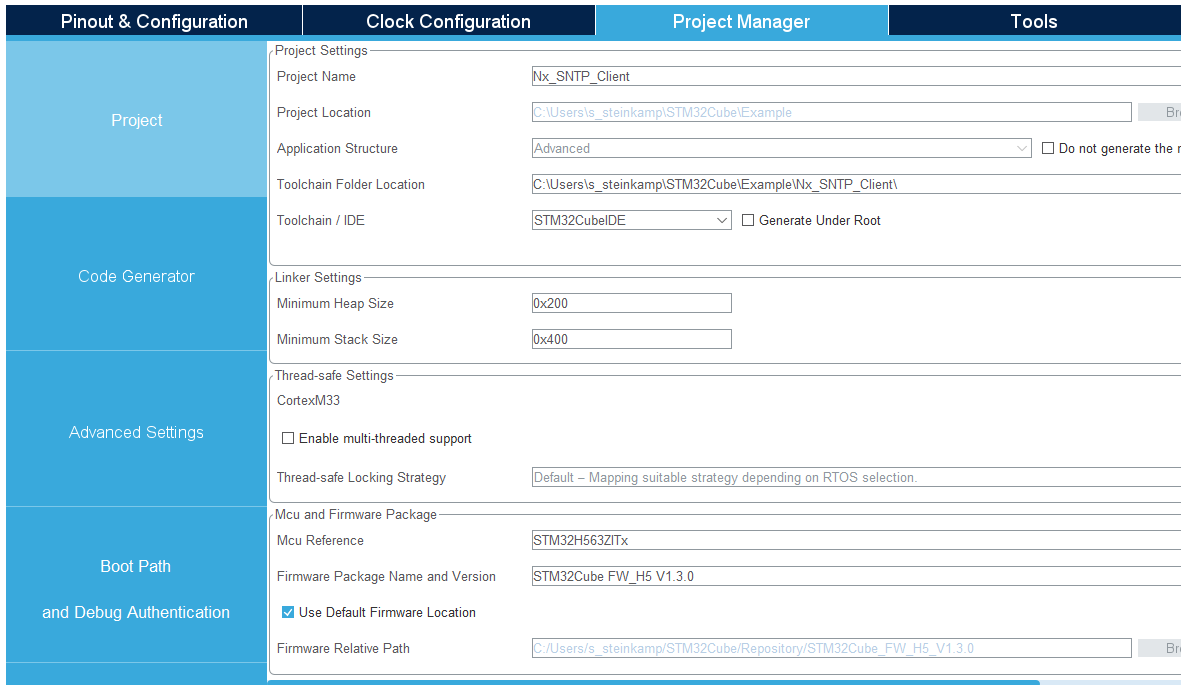Expand Application Structure dropdown arrow
Viewport: 1182px width, 685px height.
1021,148
